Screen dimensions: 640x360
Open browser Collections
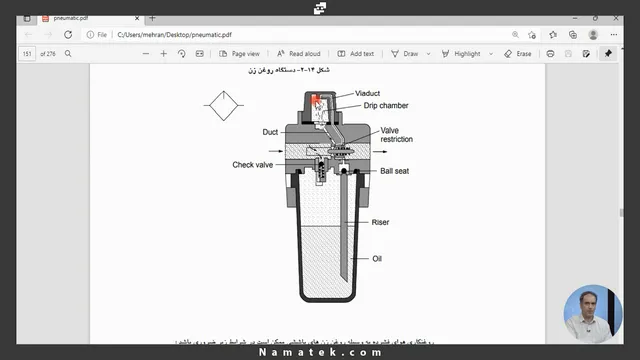(x=573, y=35)
